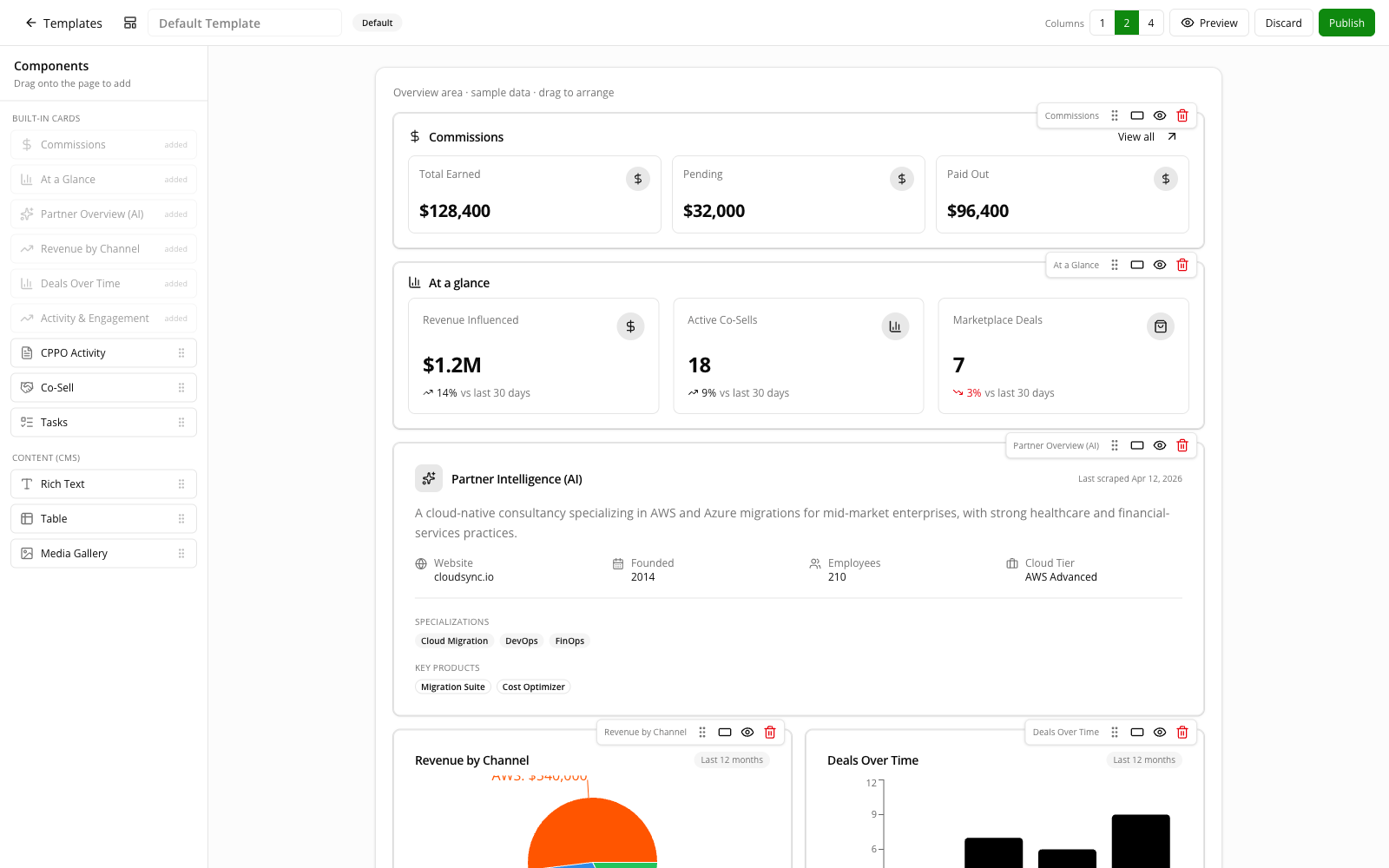The image size is (1389, 868).
Task: Click the Default Template name field
Action: [245, 23]
